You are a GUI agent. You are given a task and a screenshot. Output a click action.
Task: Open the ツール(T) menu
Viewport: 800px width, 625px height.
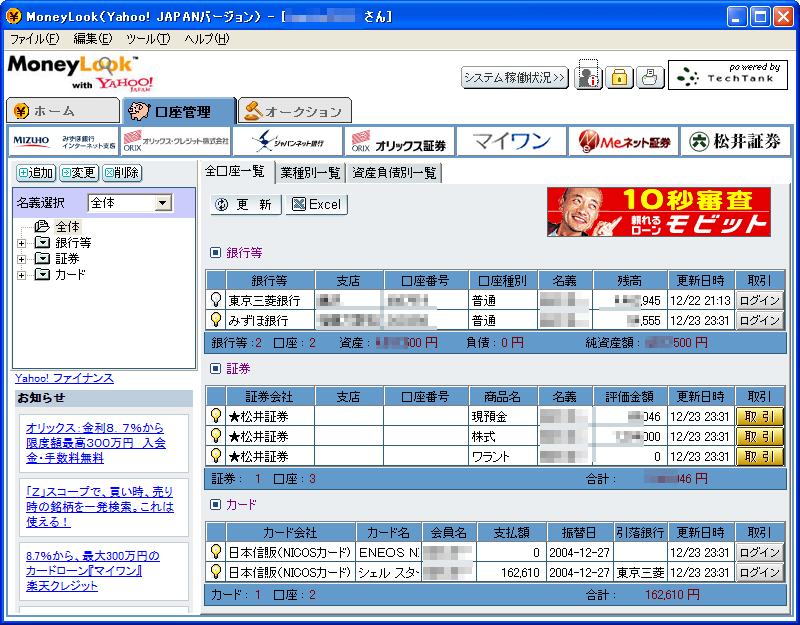click(x=148, y=39)
